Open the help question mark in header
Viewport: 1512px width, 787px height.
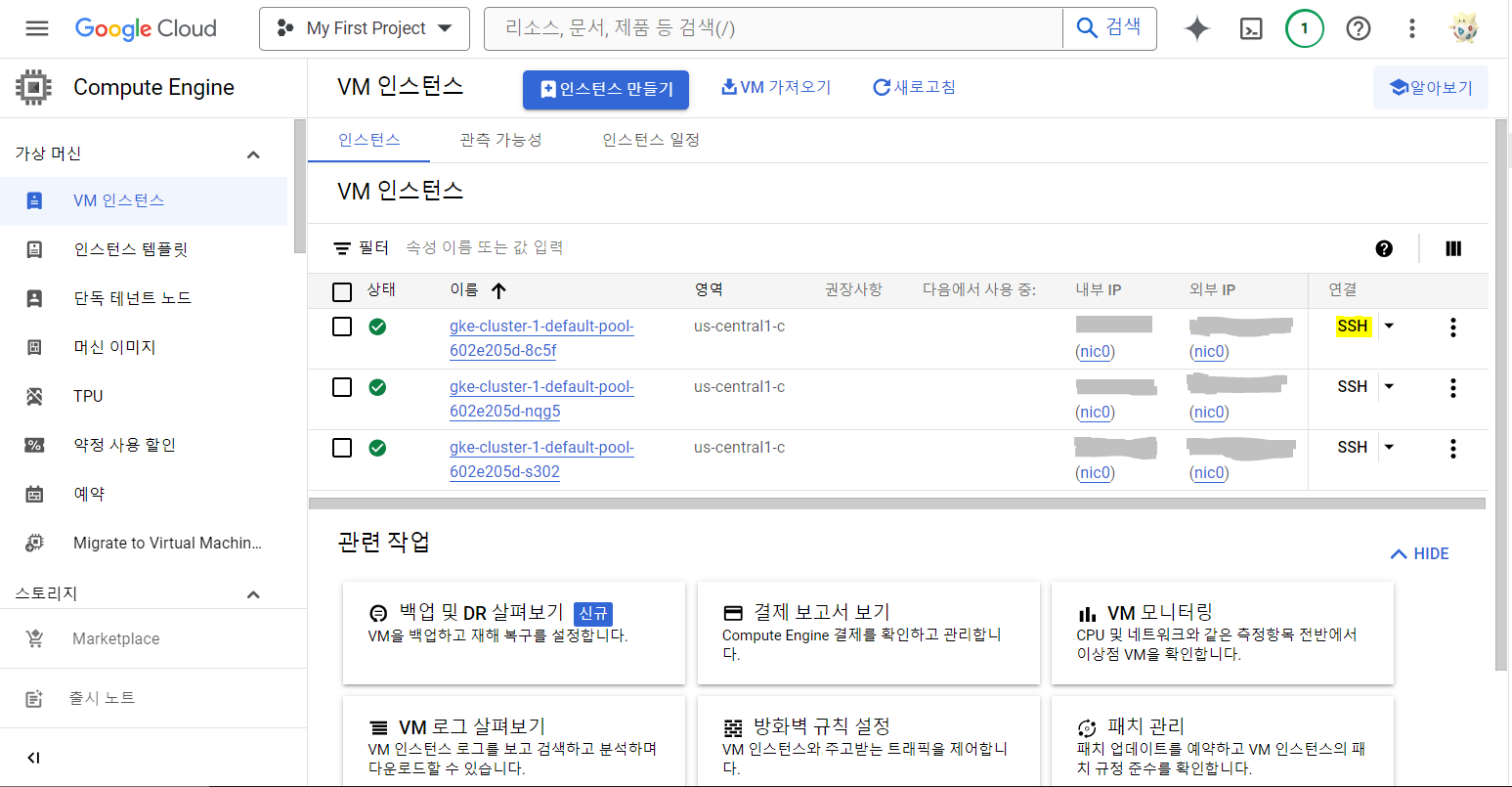(x=1358, y=28)
